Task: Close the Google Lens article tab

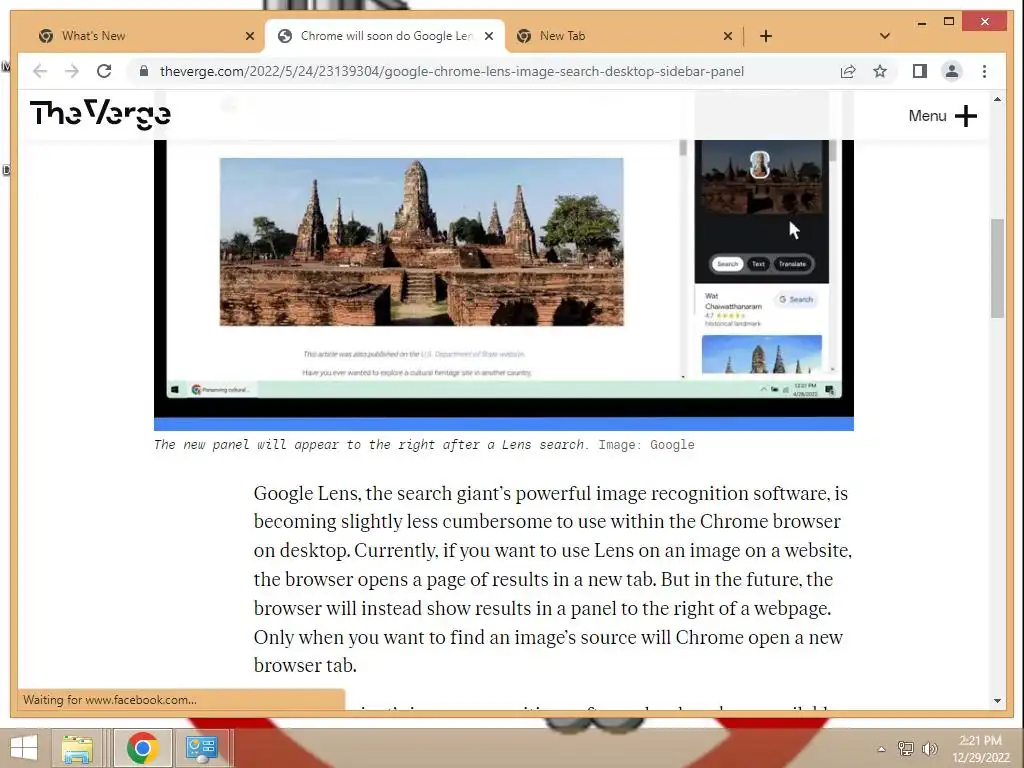Action: (x=488, y=36)
